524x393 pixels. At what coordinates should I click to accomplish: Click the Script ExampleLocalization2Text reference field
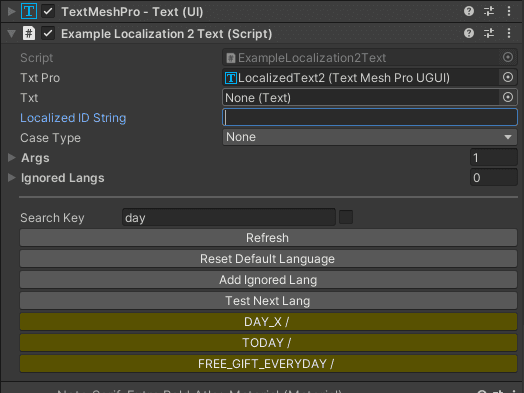pos(361,57)
